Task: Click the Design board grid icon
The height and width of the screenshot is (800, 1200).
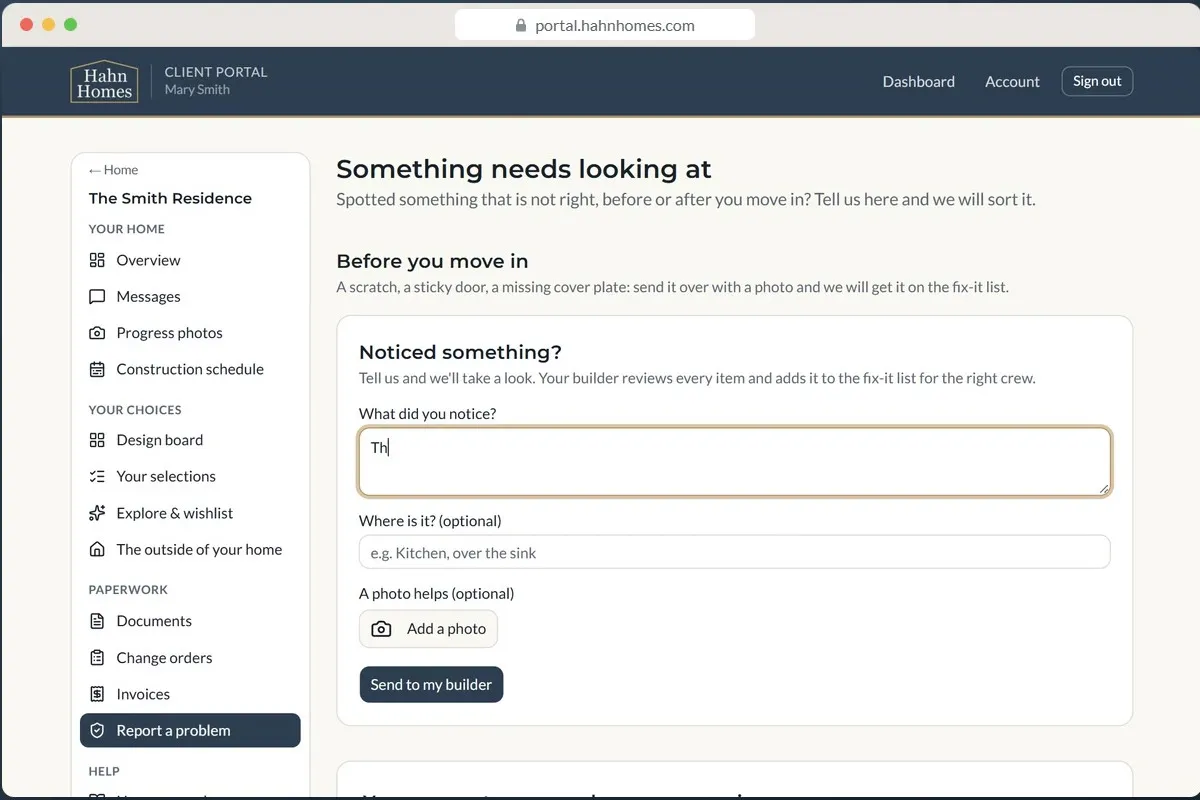Action: 97,440
